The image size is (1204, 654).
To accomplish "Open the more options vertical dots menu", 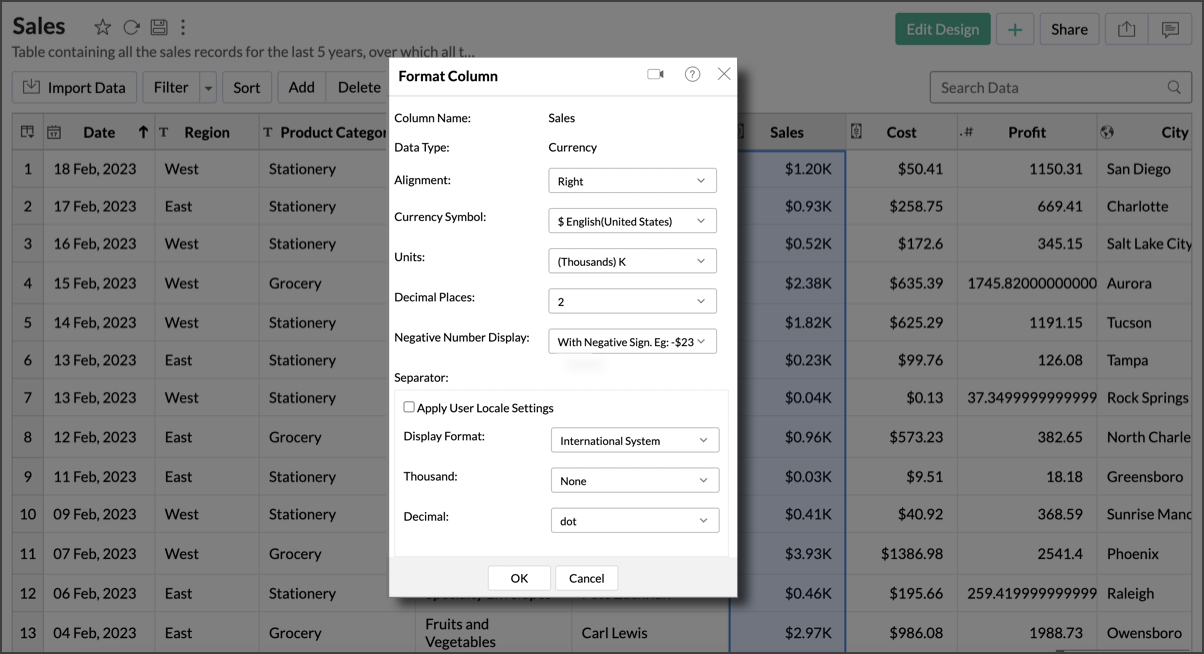I will tap(183, 28).
